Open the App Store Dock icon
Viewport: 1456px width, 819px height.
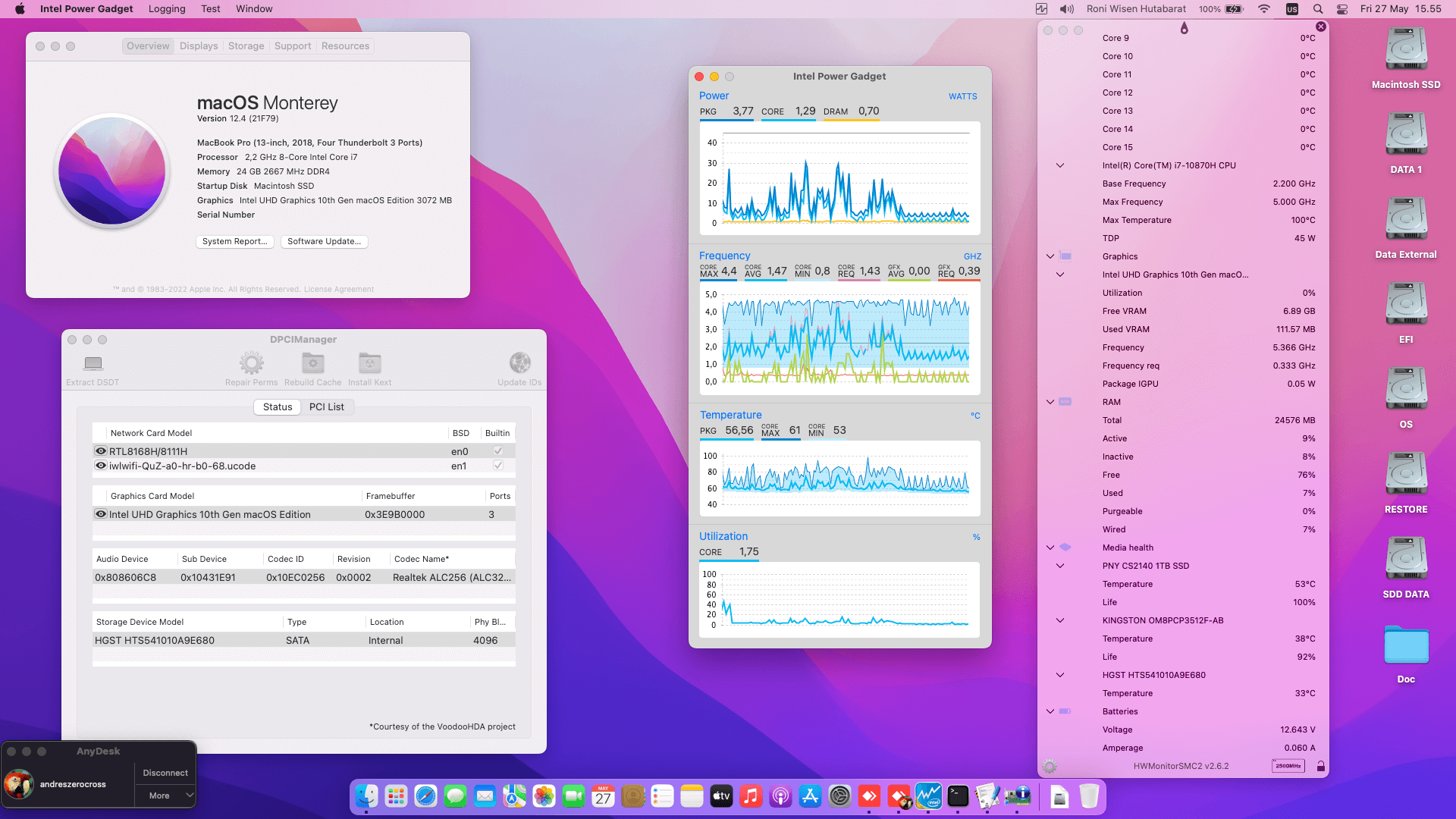tap(810, 795)
